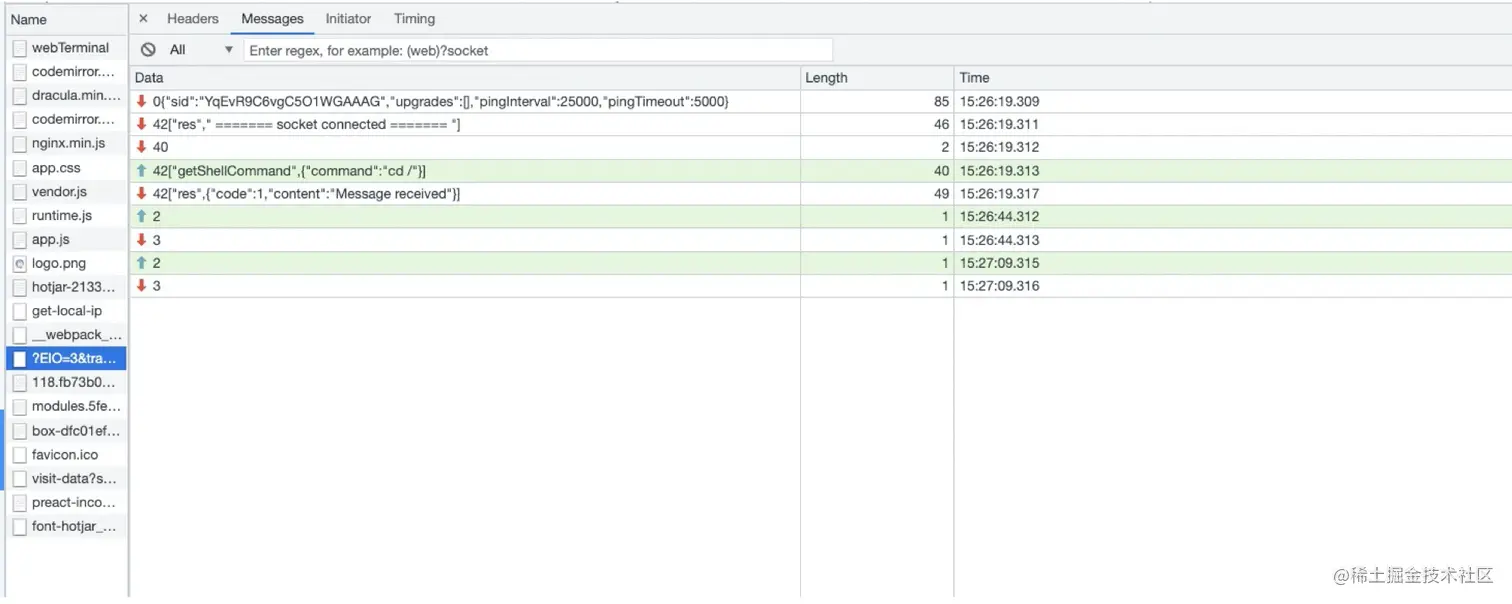Select the pong message at 15:26:44.313
The width and height of the screenshot is (1512, 604).
pyautogui.click(x=820, y=240)
